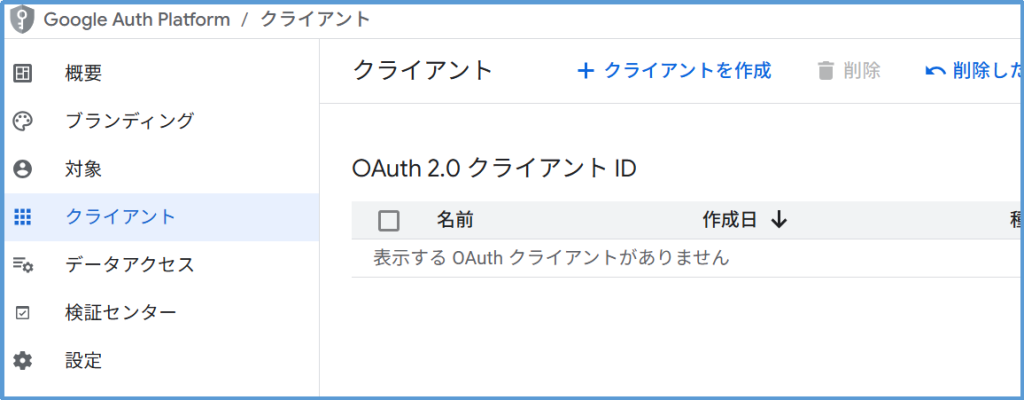
Task: Click the クライアント grid icon in sidebar
Action: coord(22,217)
